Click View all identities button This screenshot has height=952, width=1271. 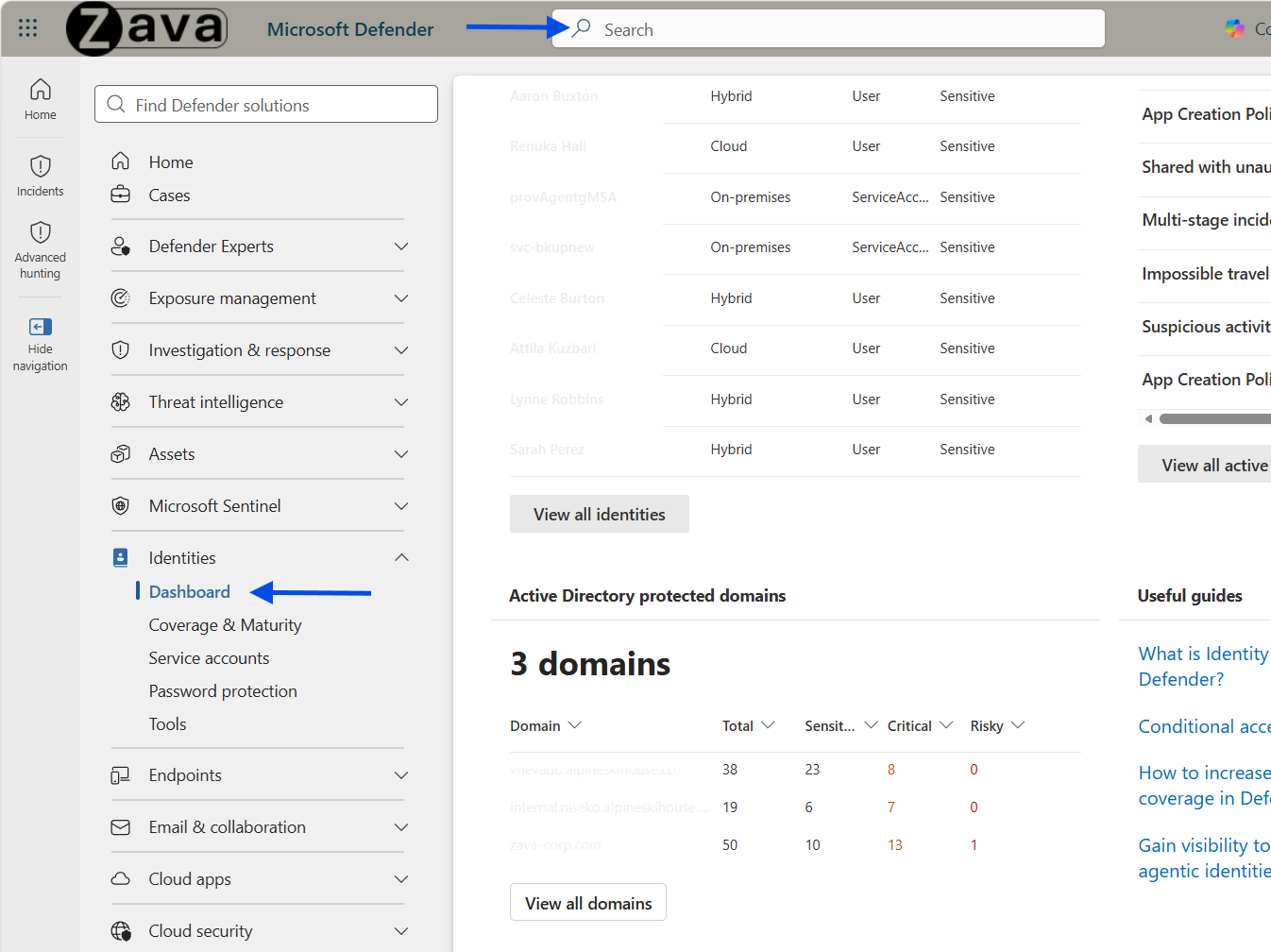tap(600, 514)
